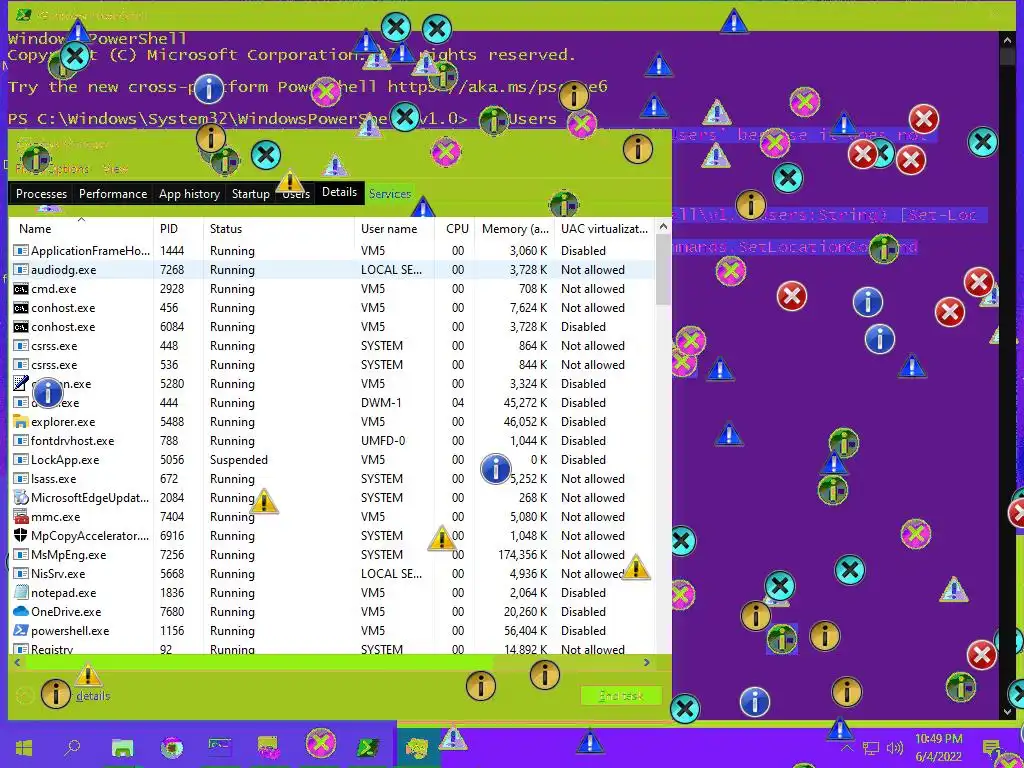Click PID 7268 of audiodg.exe
The width and height of the screenshot is (1024, 768).
[x=172, y=270]
